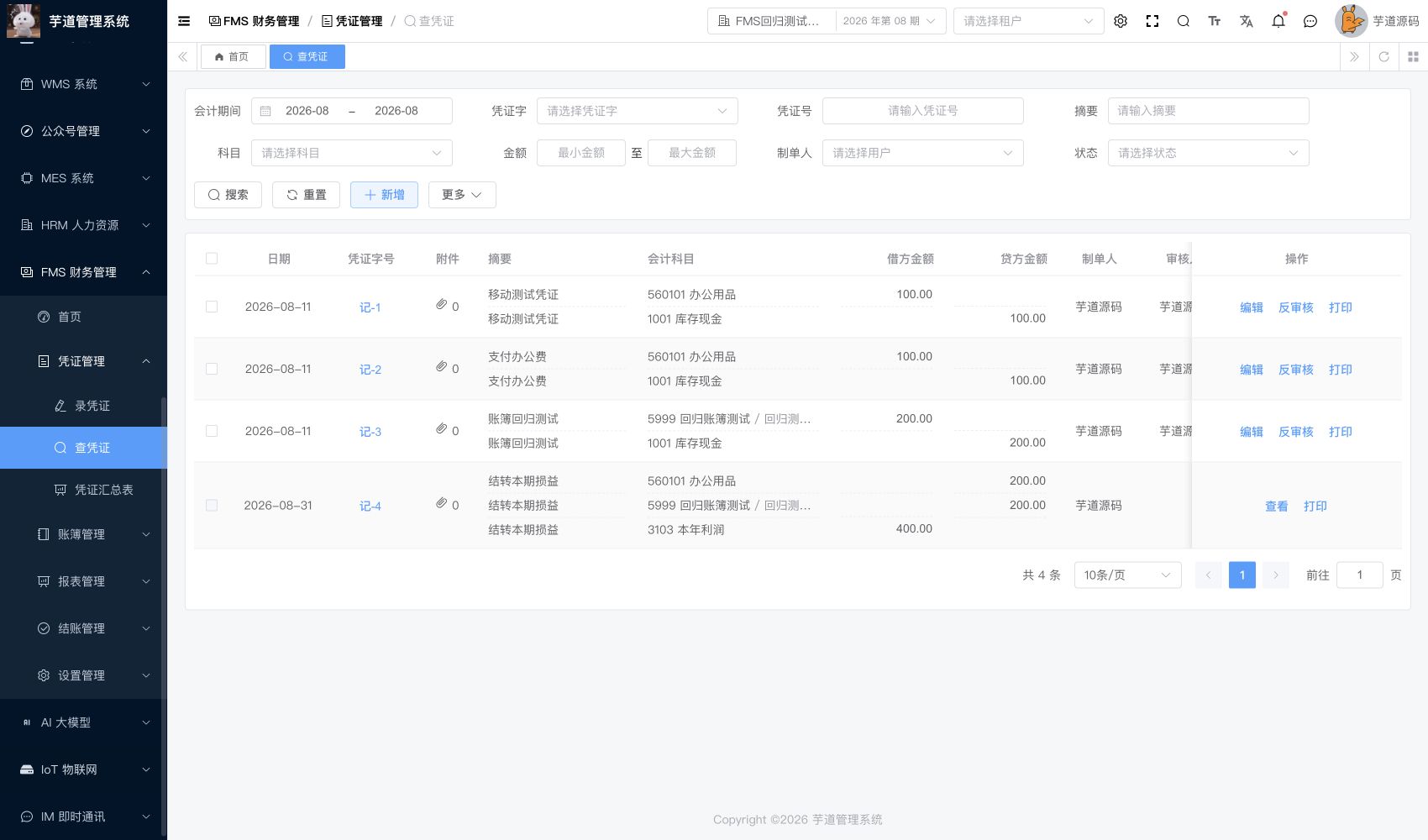Viewport: 1428px width, 840px height.
Task: Select page 1 pagination button
Action: [1242, 575]
